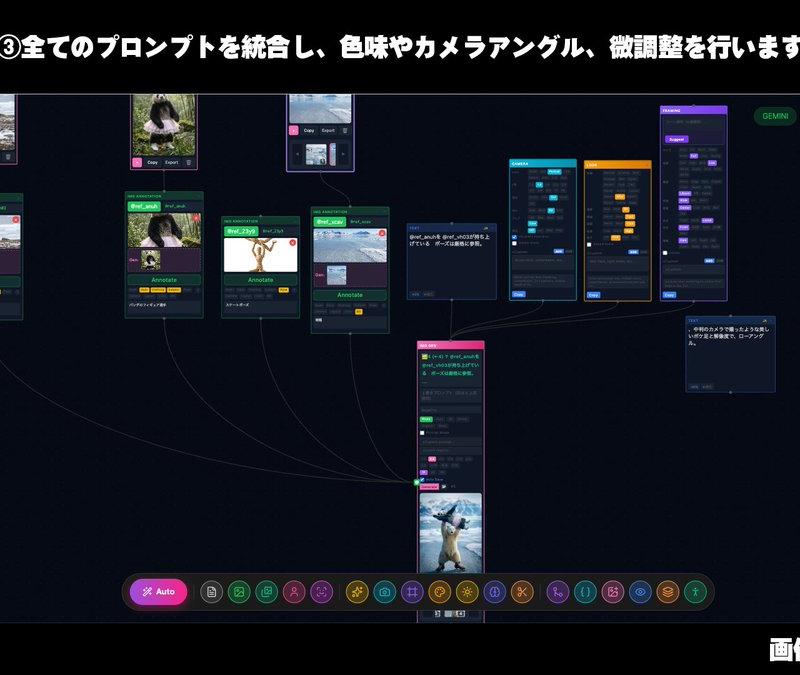
Task: Click the pink image-generate icon
Action: pyautogui.click(x=613, y=592)
